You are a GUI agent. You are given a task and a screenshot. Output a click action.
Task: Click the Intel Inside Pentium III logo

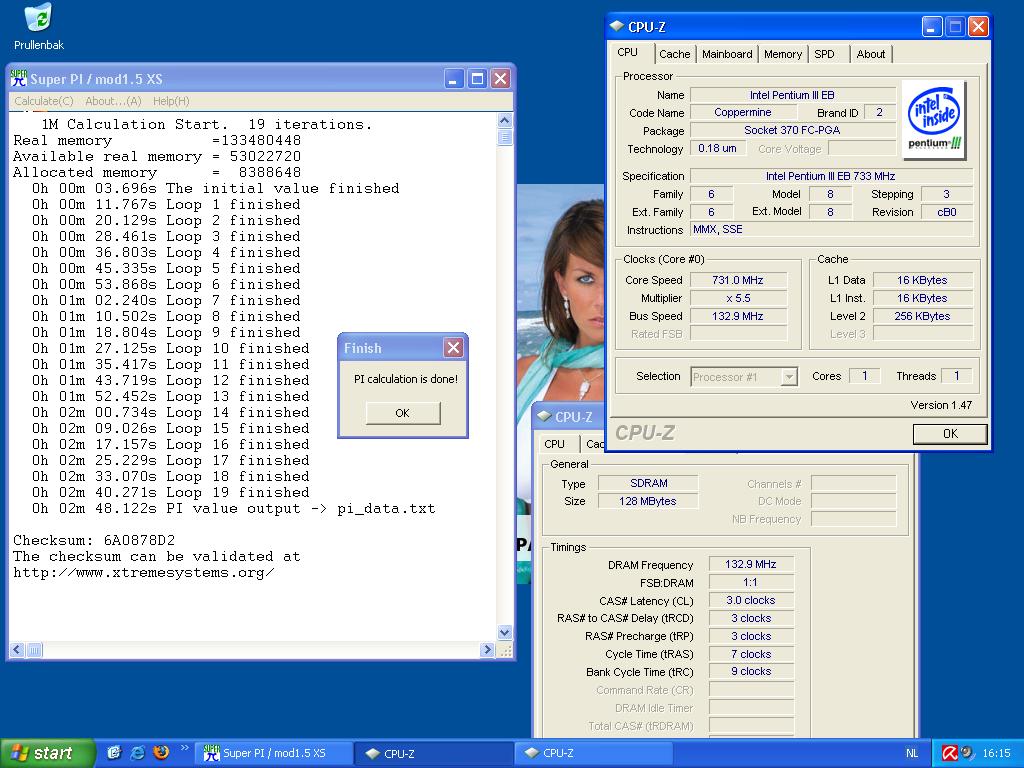(934, 120)
